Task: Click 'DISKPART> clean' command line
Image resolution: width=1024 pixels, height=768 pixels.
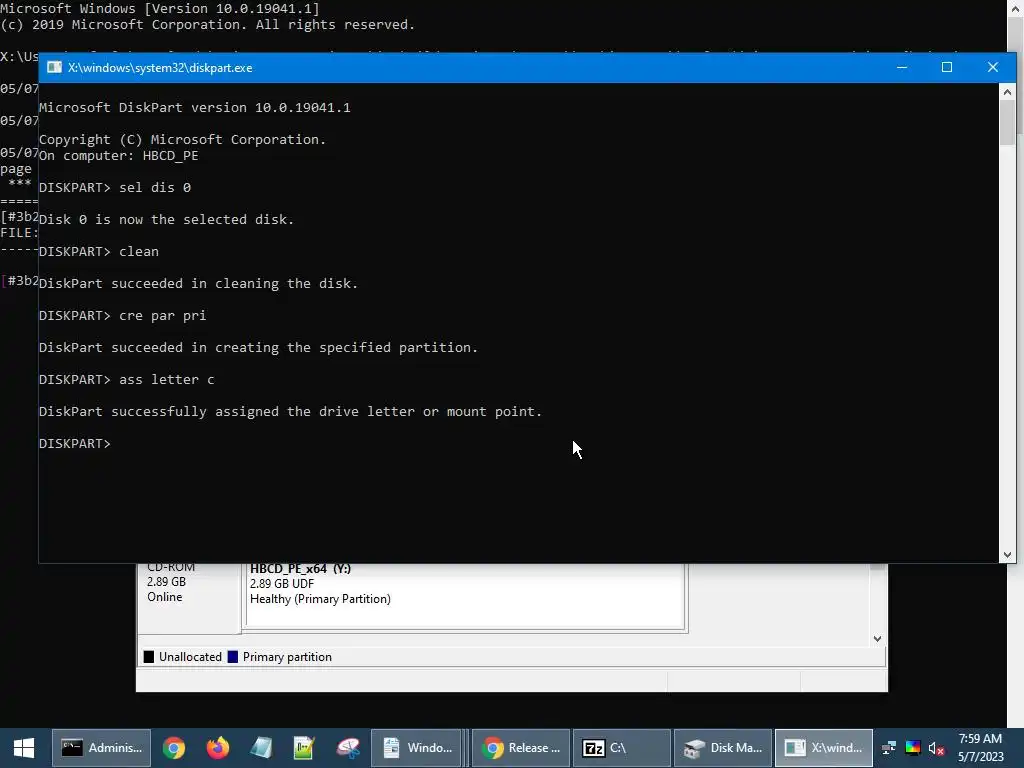Action: point(99,251)
